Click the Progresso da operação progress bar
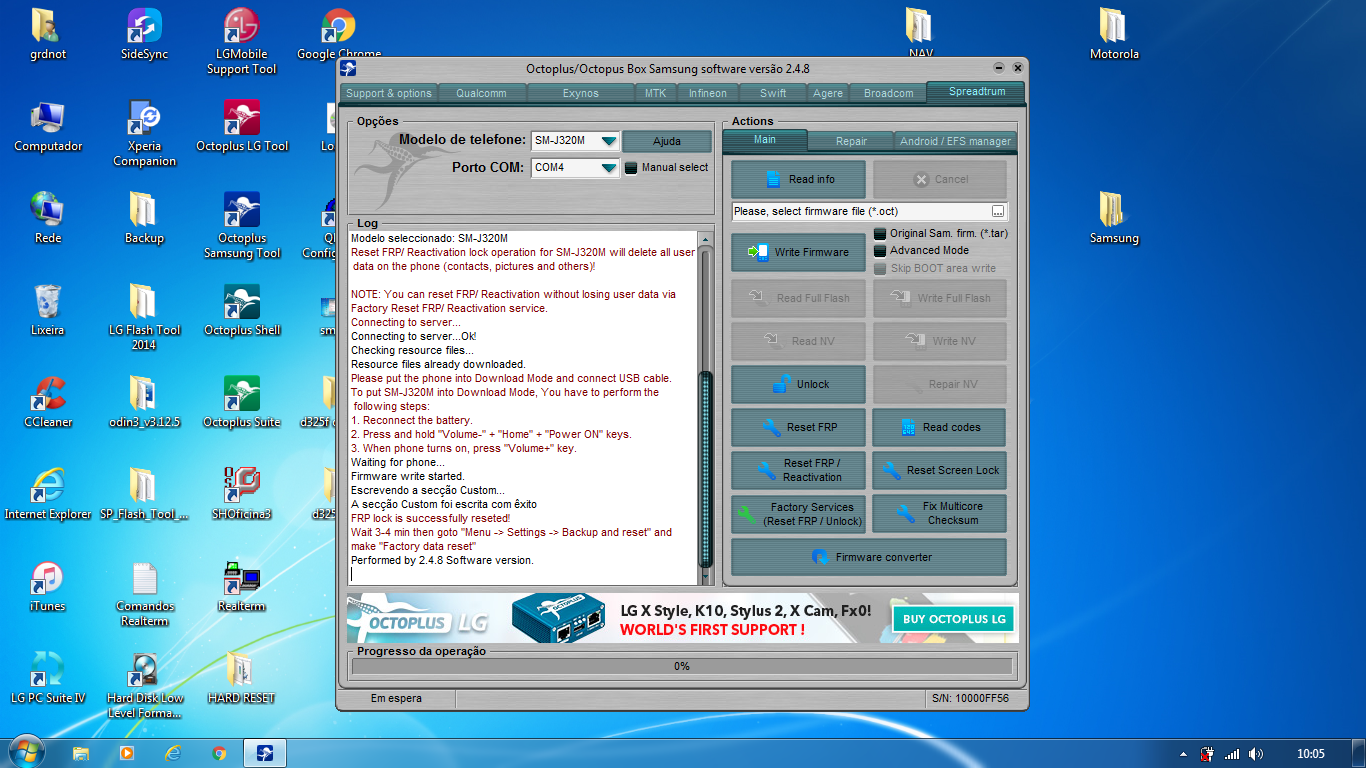Viewport: 1366px width, 768px height. tap(682, 666)
